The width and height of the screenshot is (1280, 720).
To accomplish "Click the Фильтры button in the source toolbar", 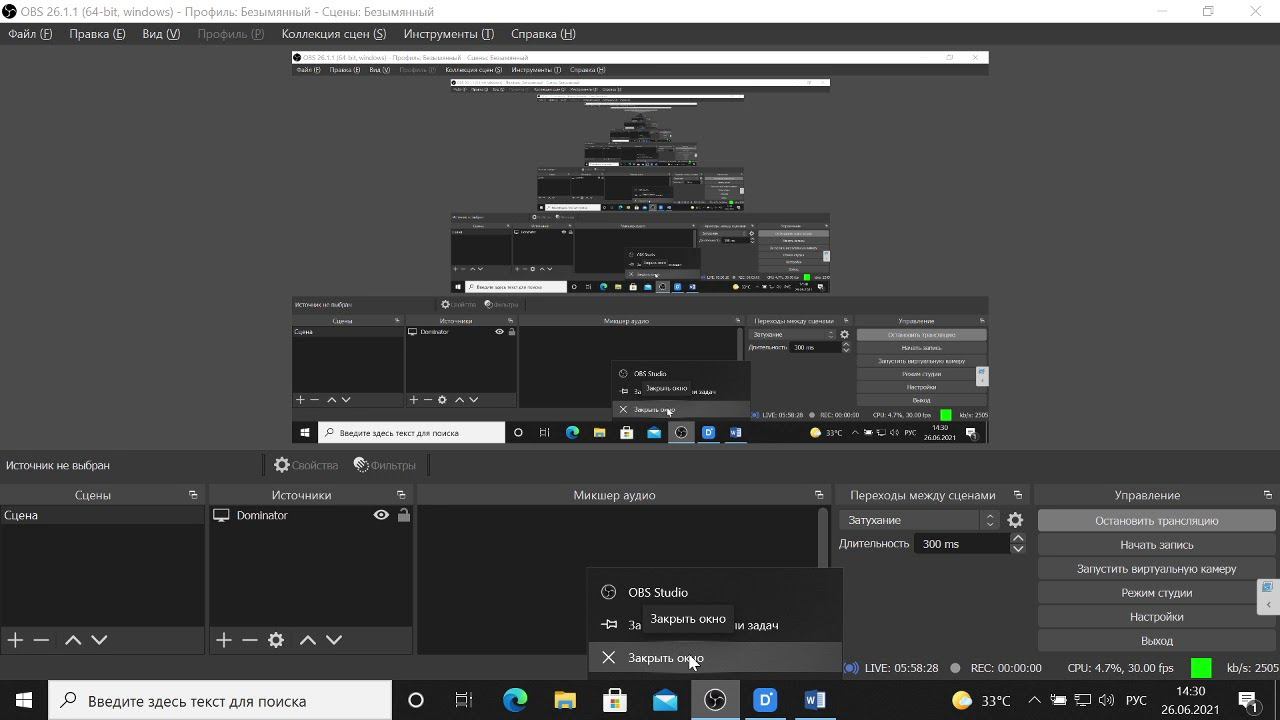I will pos(385,465).
